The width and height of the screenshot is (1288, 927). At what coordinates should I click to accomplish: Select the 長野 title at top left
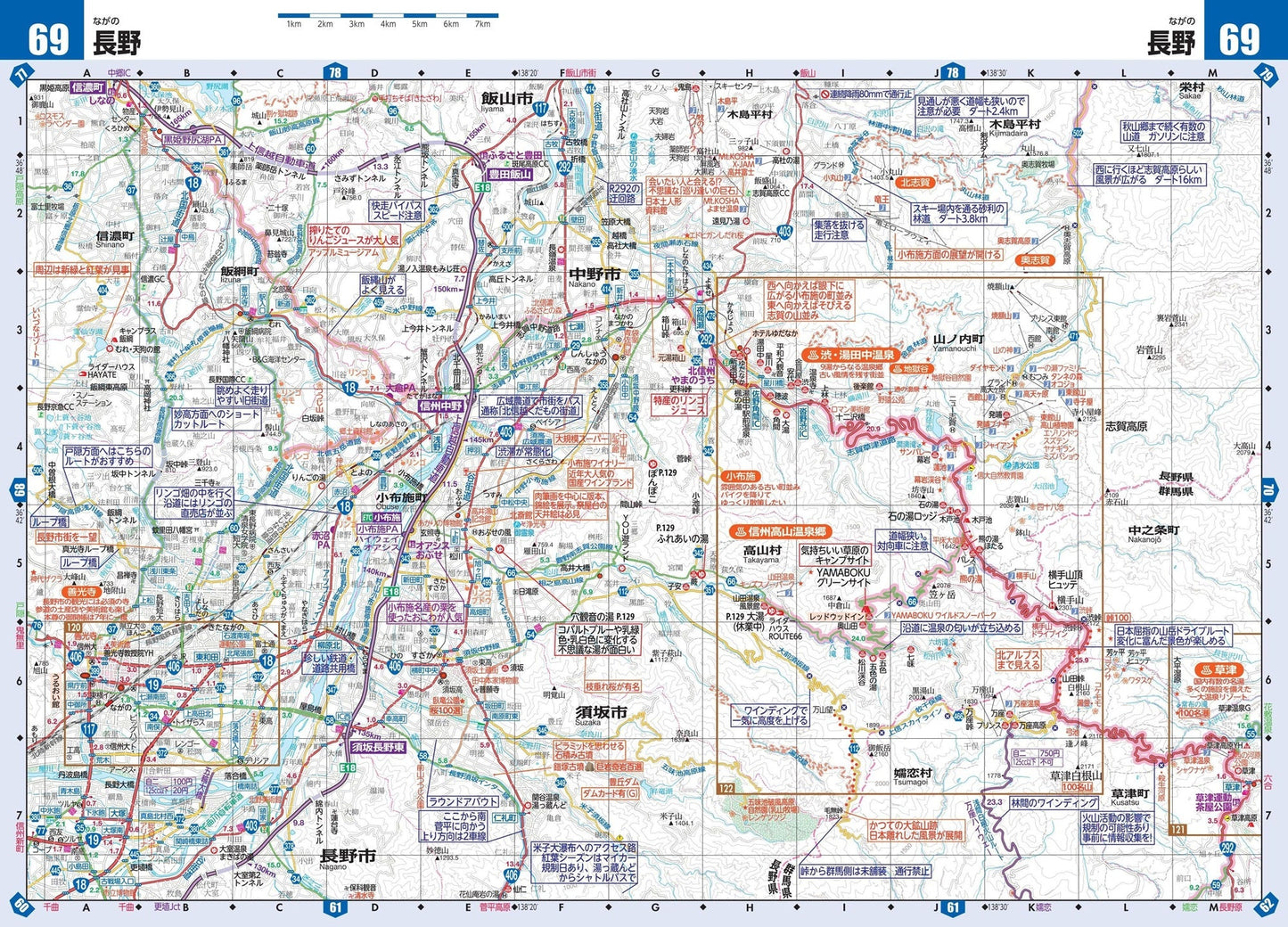117,44
